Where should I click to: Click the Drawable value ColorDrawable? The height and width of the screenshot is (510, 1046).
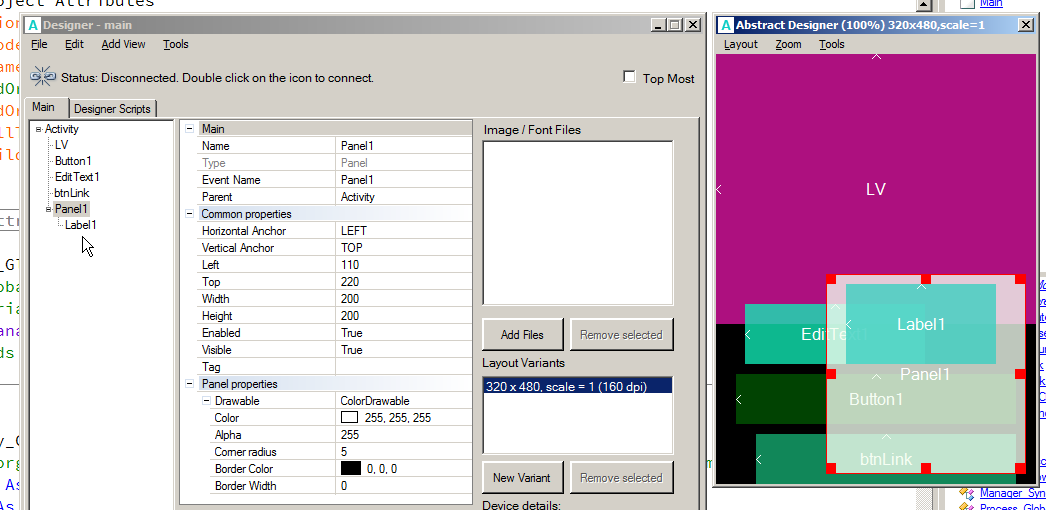(403, 401)
